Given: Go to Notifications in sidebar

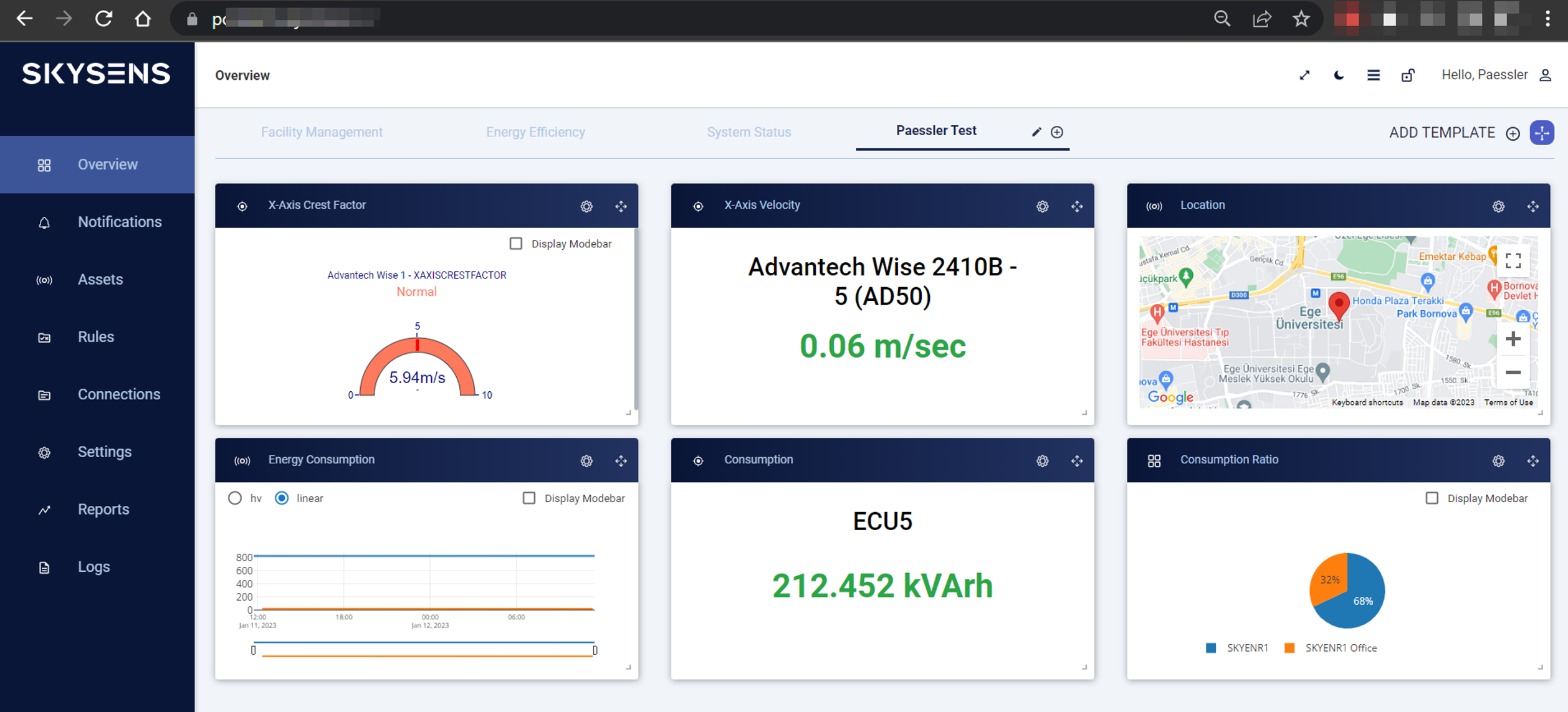Looking at the screenshot, I should (x=119, y=222).
